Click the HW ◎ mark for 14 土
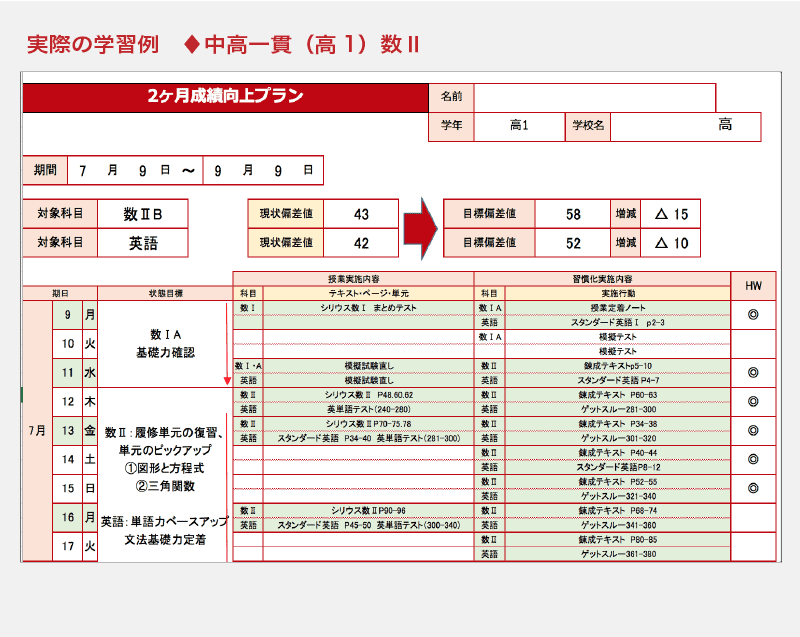This screenshot has width=800, height=637. (x=753, y=459)
